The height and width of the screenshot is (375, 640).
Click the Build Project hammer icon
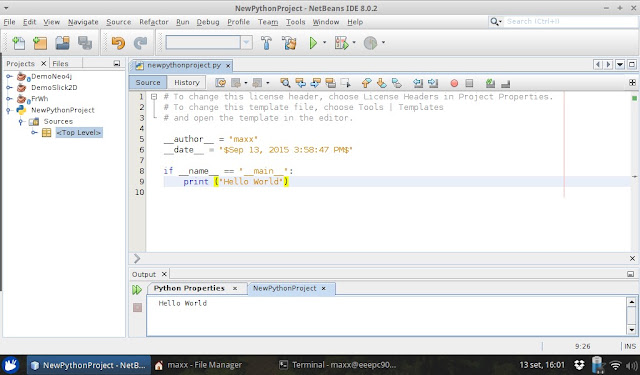(267, 42)
